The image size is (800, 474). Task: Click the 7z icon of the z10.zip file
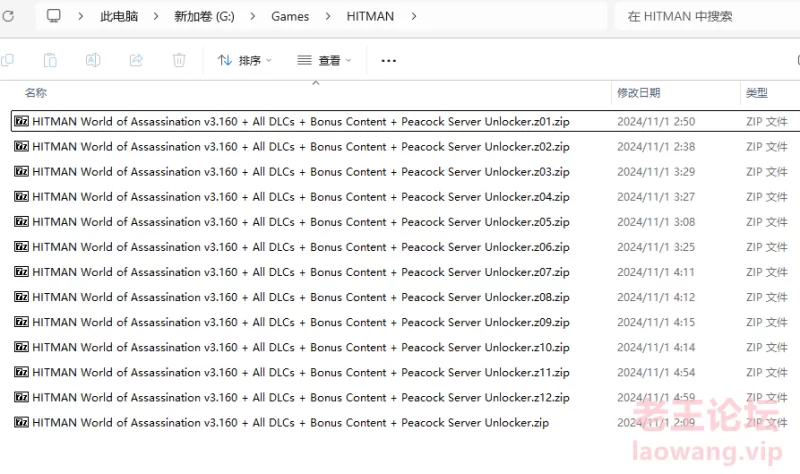tap(21, 346)
